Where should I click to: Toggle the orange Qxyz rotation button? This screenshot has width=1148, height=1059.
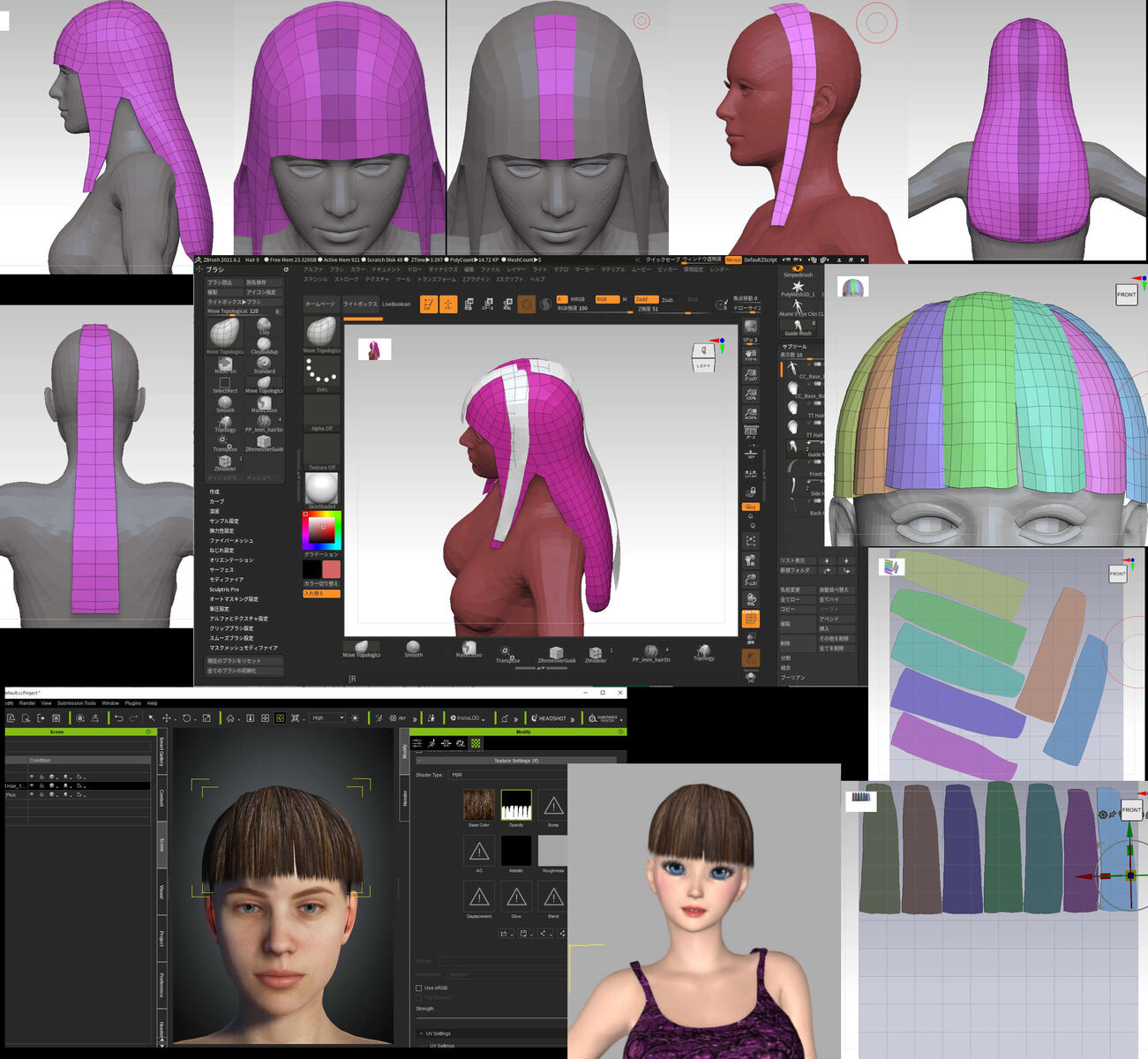coord(750,507)
